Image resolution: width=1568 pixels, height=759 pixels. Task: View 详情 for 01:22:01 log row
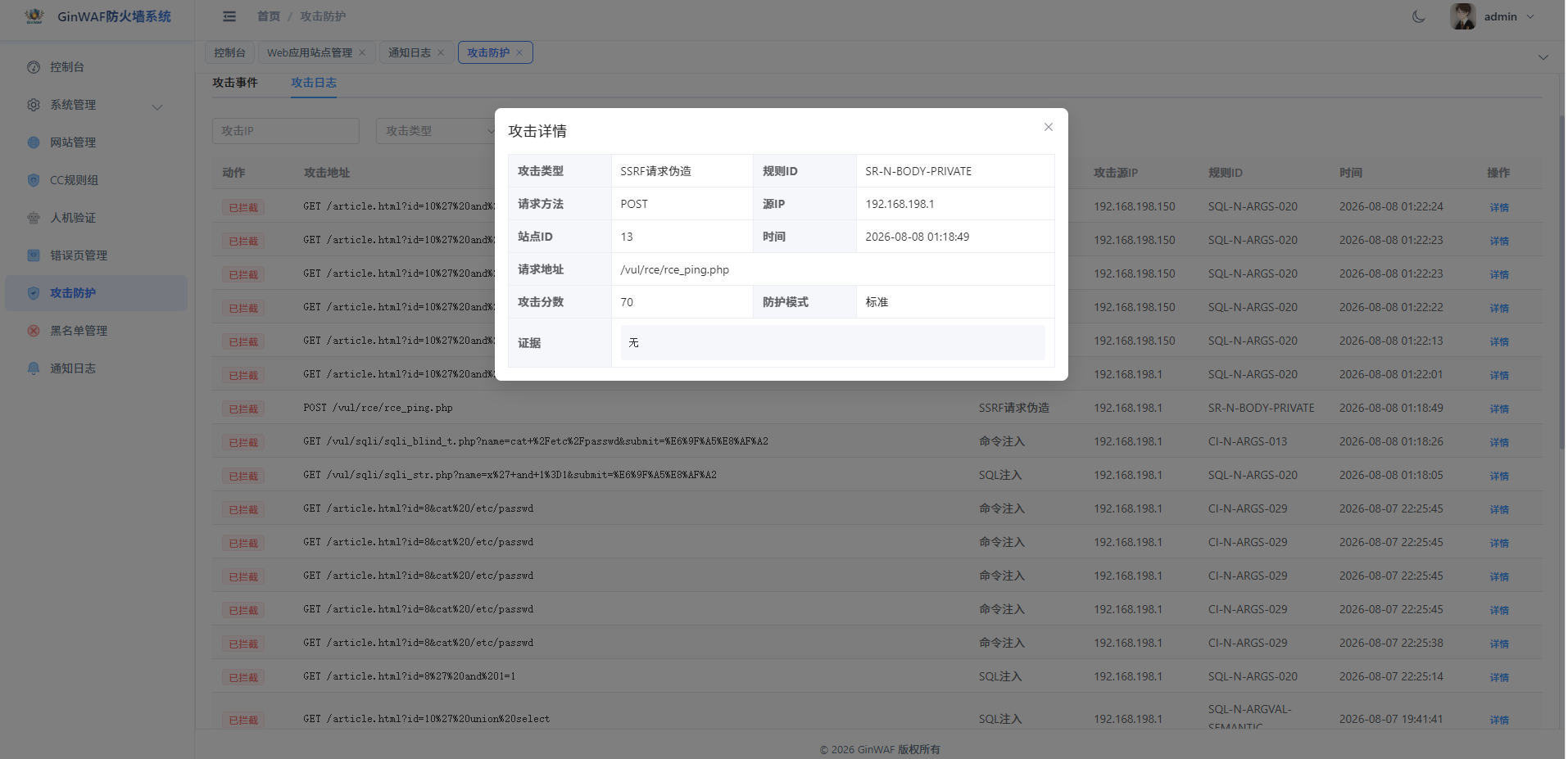pos(1499,375)
